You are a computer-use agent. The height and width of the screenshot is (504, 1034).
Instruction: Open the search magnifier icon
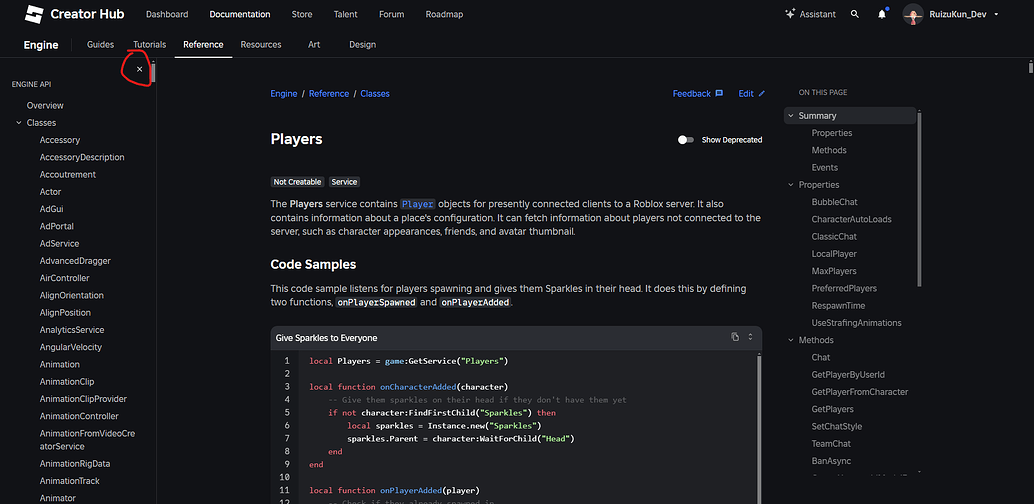(854, 14)
